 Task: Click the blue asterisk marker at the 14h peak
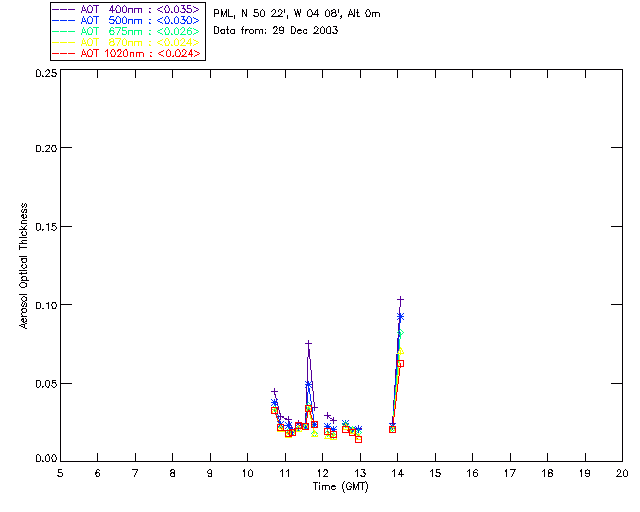tap(400, 316)
